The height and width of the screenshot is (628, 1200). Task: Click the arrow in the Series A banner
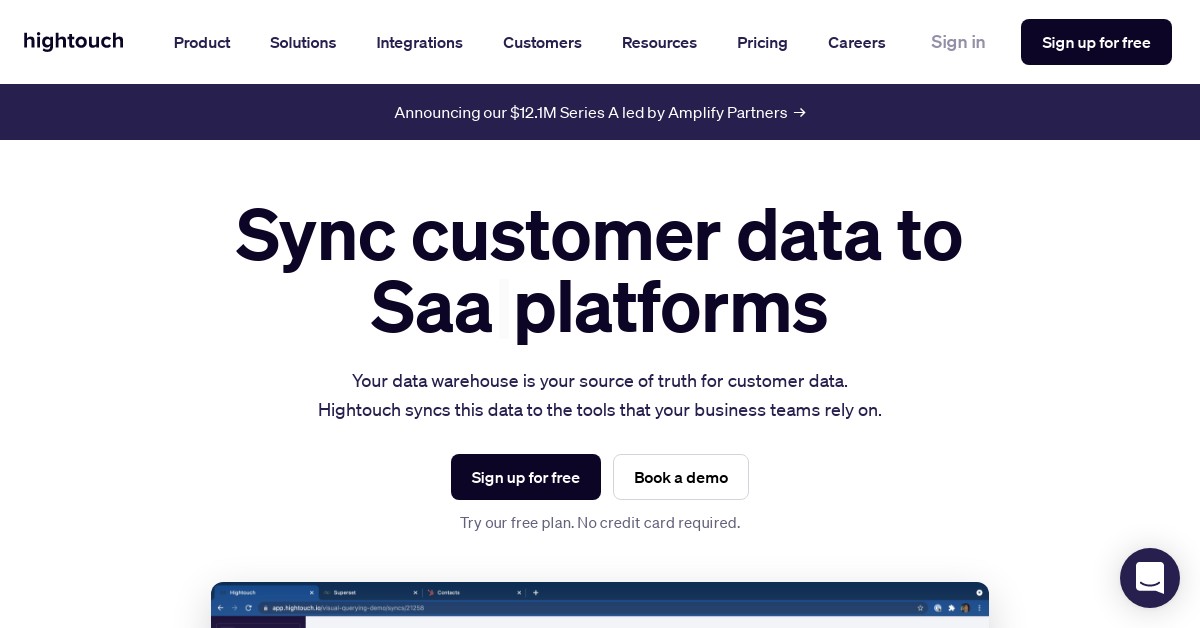pos(799,112)
